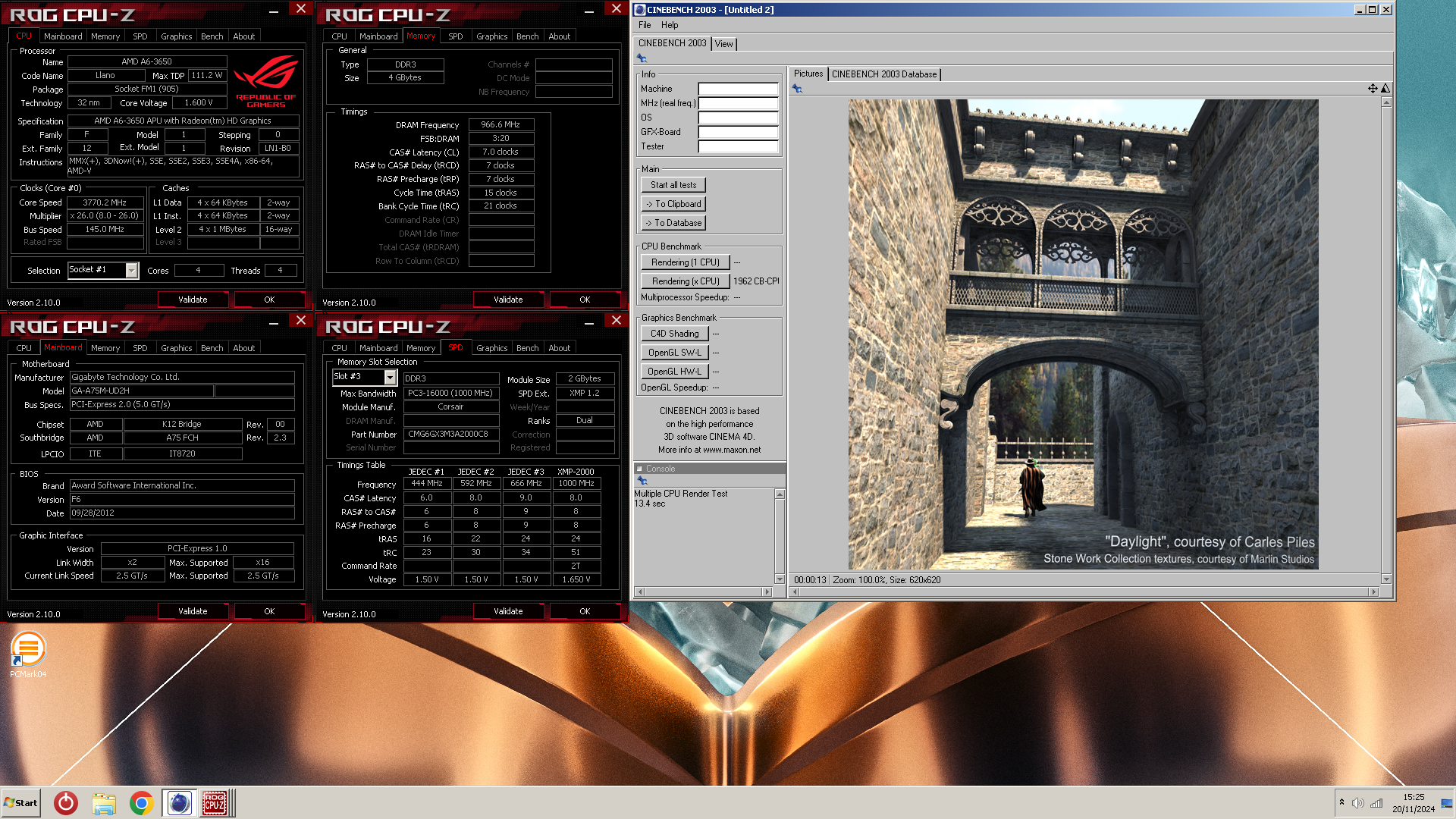Click into the Tester input field
Screen dimensions: 1456x819
click(738, 146)
